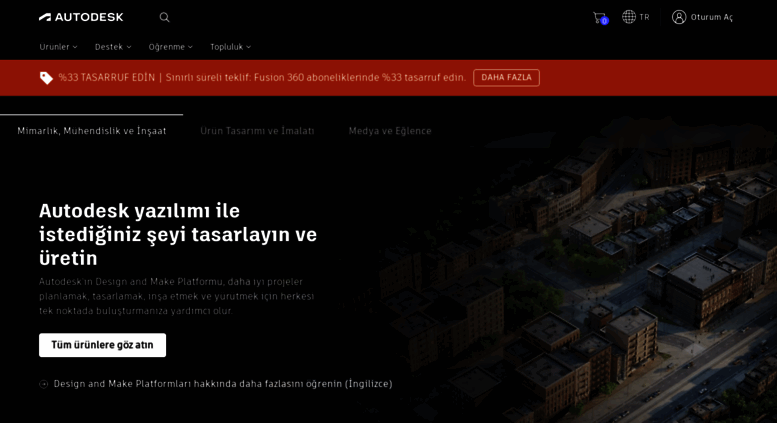The image size is (777, 423).
Task: Click the Autodesk logo
Action: pyautogui.click(x=81, y=17)
